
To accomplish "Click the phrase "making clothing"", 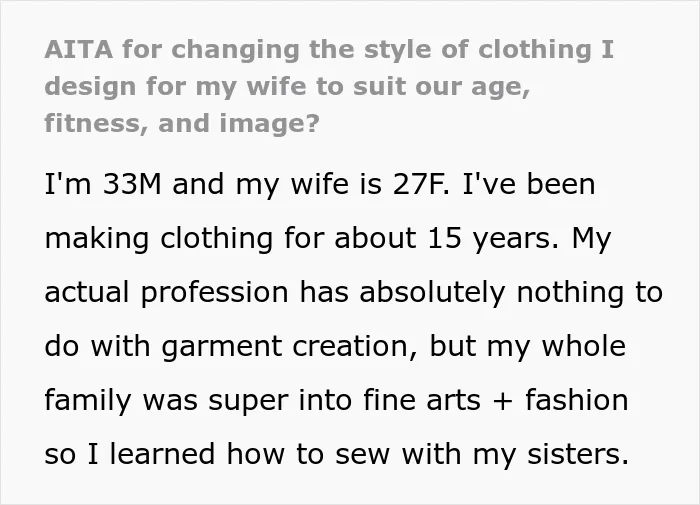I will 158,238.
